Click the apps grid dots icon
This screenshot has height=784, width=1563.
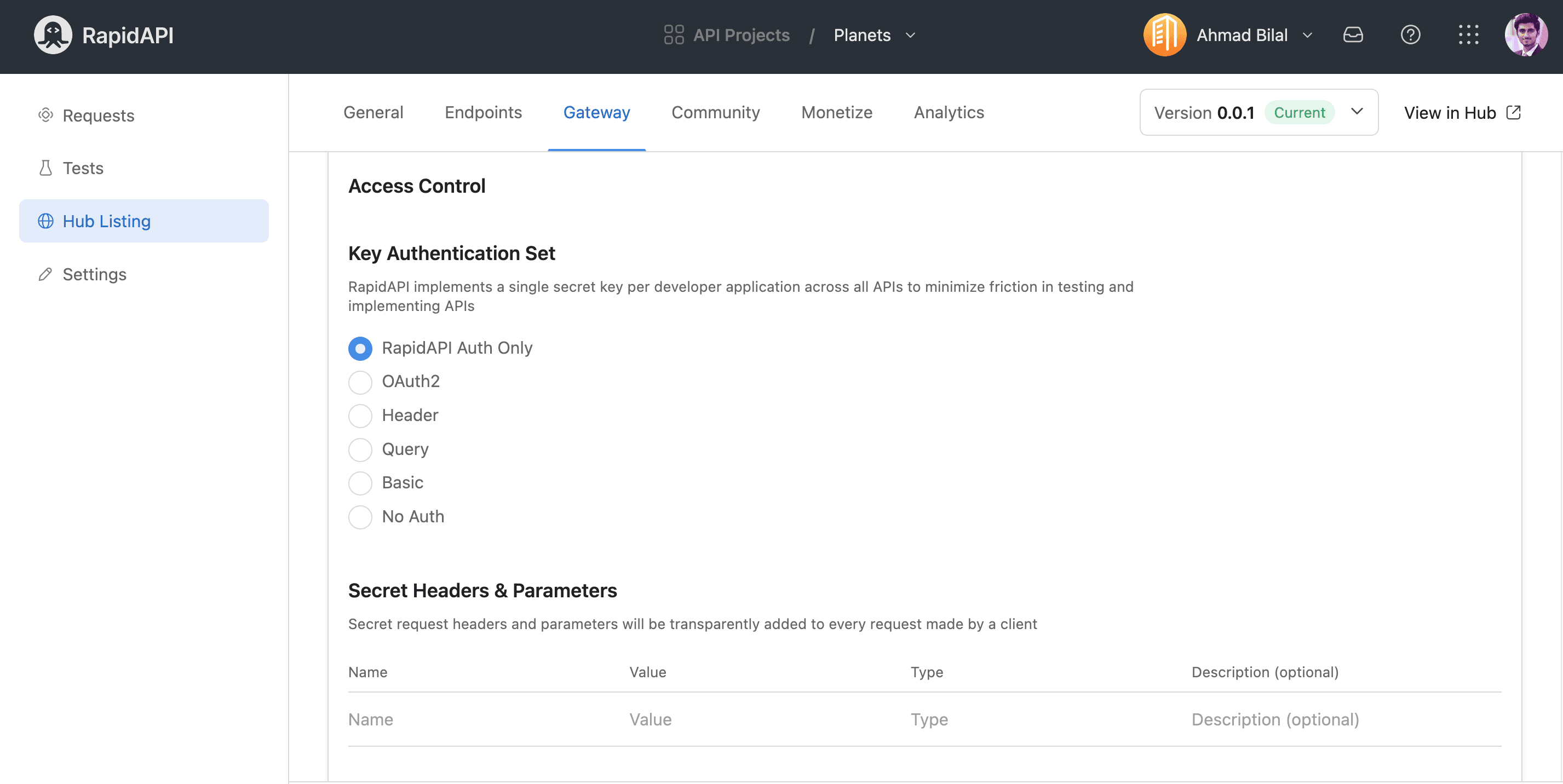pyautogui.click(x=1468, y=35)
